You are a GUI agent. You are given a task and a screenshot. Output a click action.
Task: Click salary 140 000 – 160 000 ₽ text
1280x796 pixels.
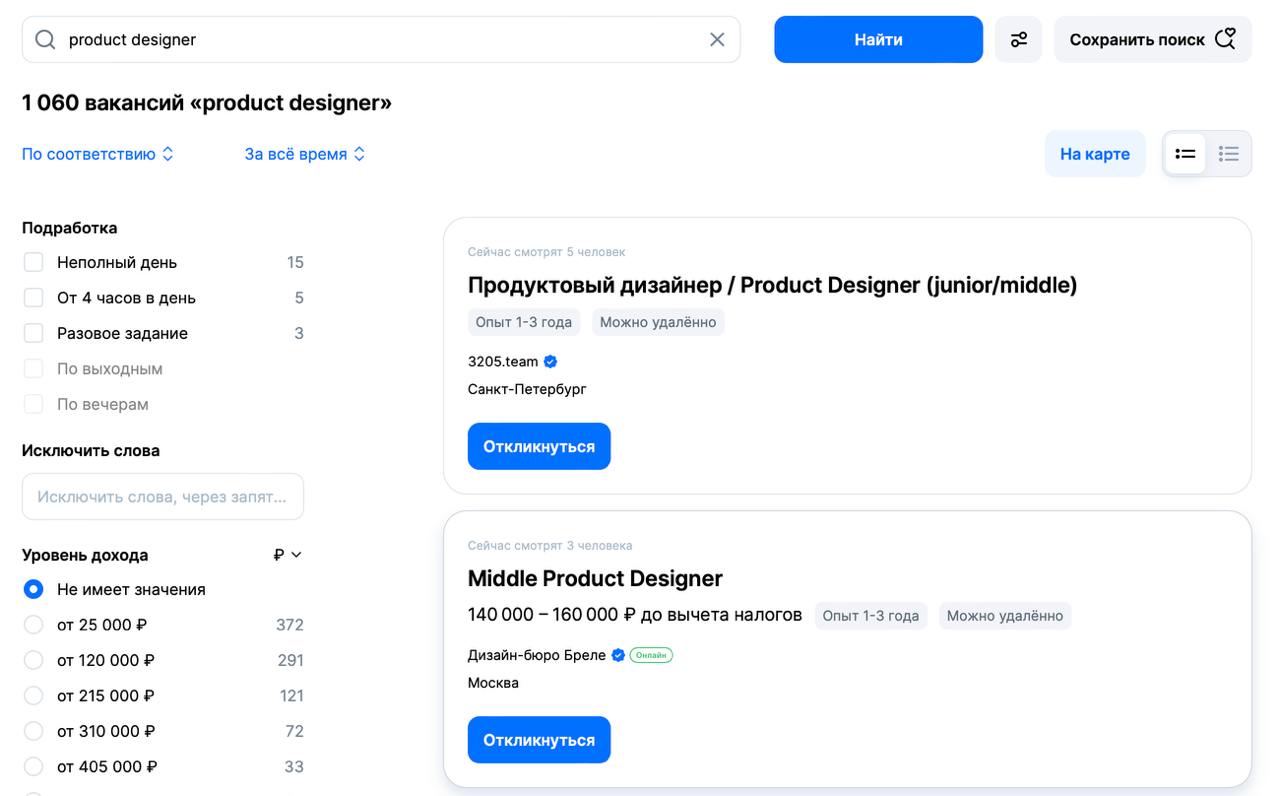click(x=635, y=615)
